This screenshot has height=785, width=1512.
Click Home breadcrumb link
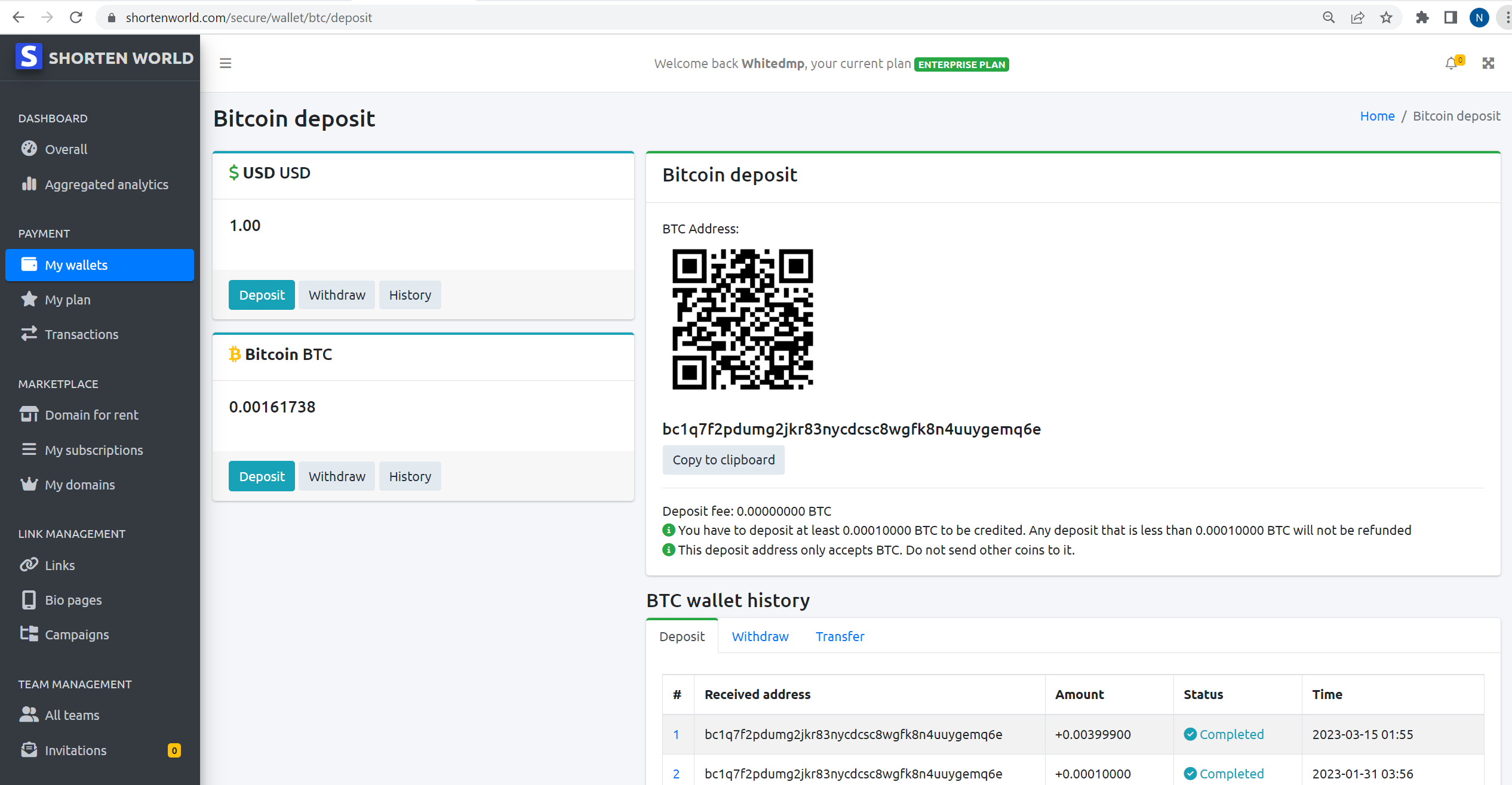click(1377, 116)
